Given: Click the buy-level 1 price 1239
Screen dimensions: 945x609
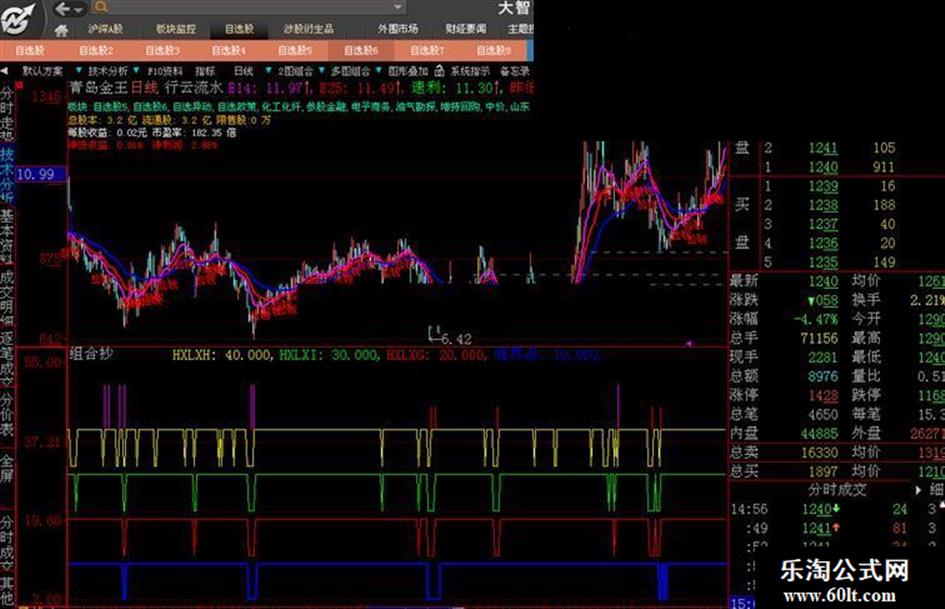Looking at the screenshot, I should tap(823, 186).
